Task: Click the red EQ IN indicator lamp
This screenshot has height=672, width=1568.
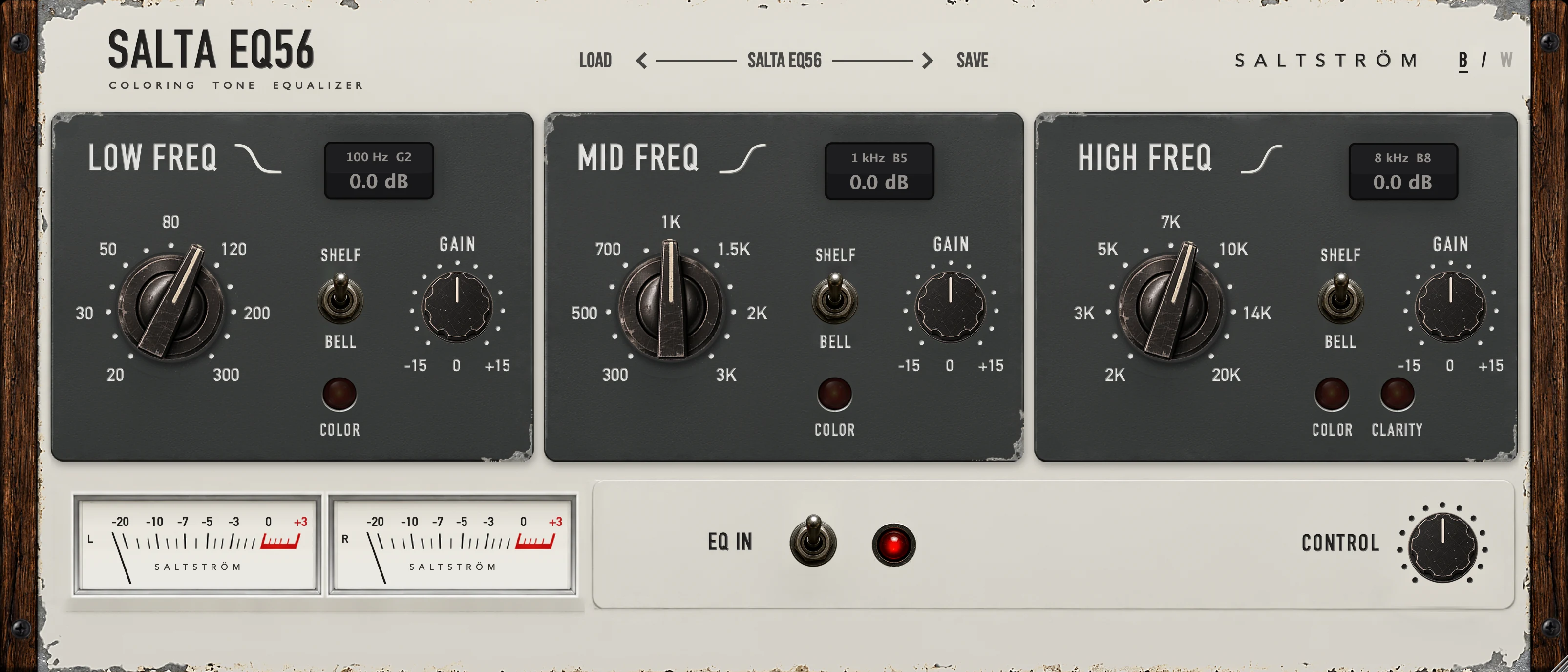Action: coord(893,544)
